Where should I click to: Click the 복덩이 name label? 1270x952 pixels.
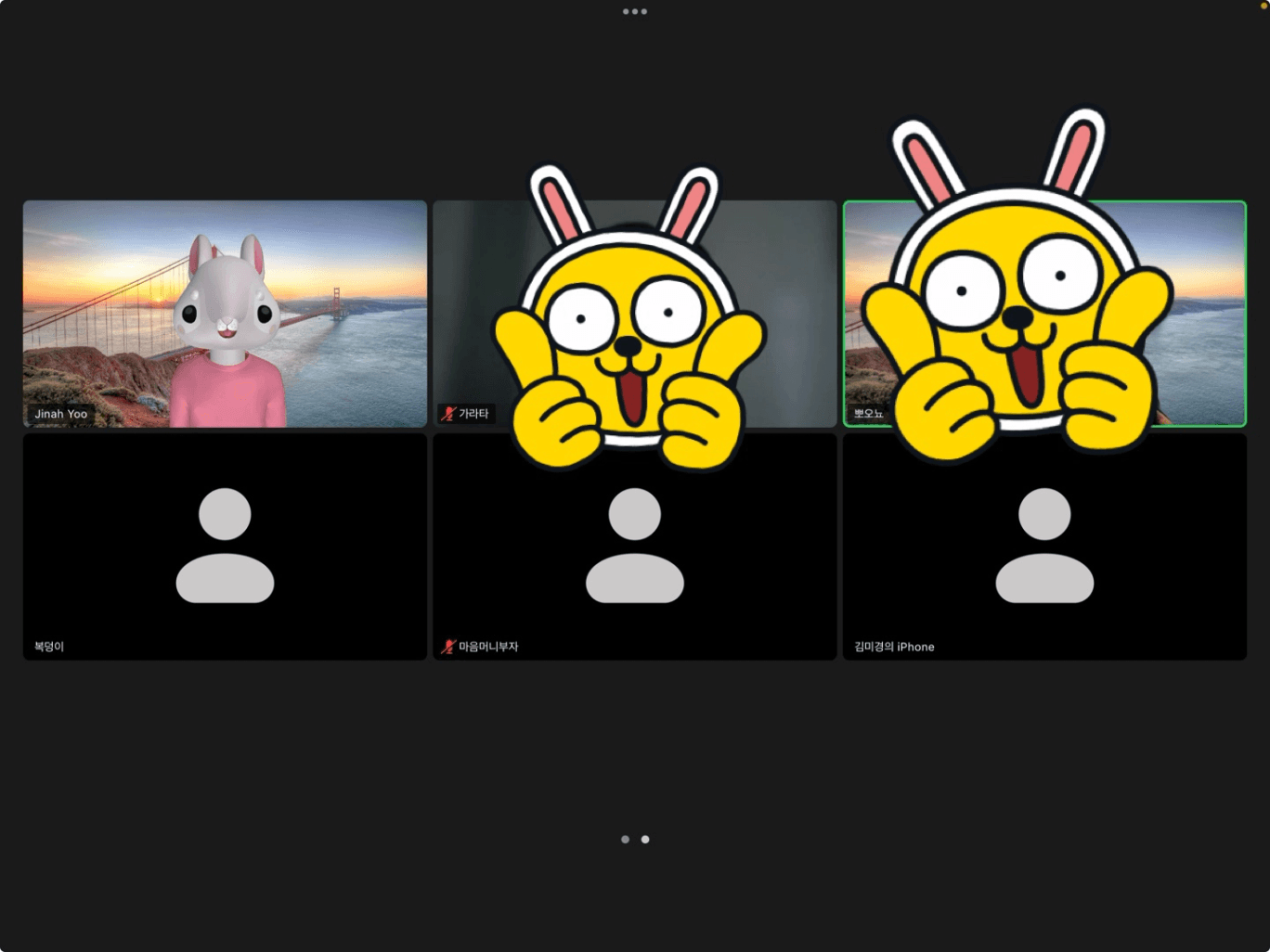click(49, 647)
